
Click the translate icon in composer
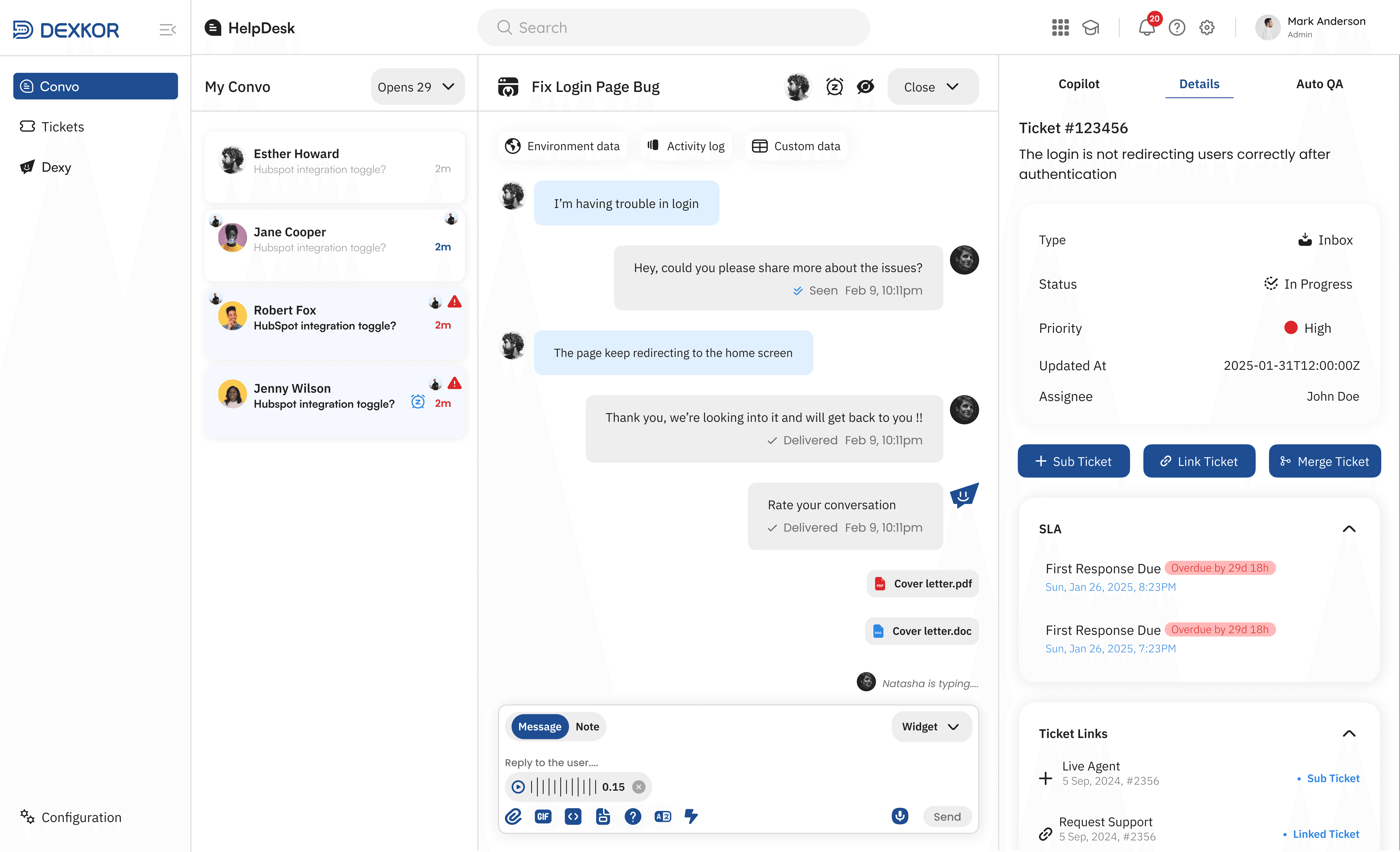pyautogui.click(x=663, y=817)
